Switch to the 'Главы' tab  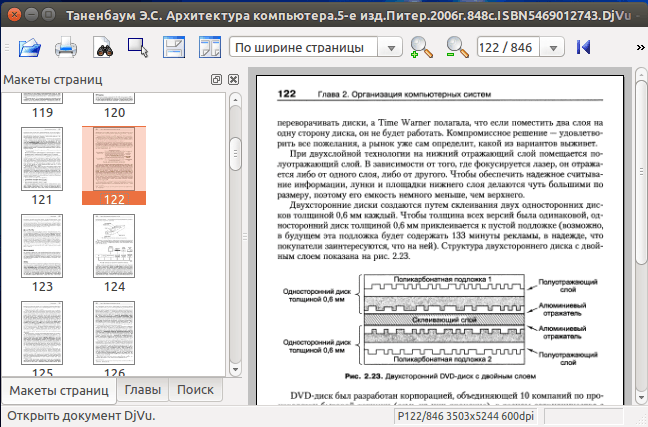click(x=143, y=389)
